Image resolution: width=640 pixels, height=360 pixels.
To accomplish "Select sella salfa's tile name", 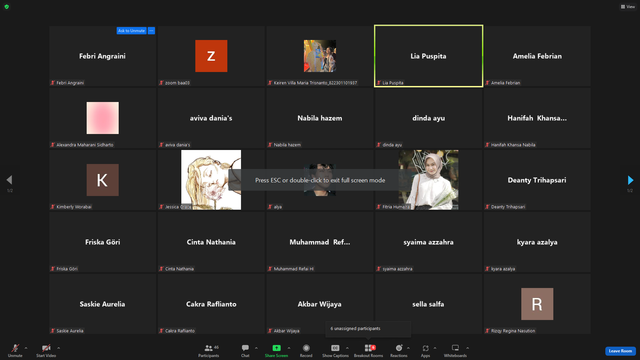I will (429, 304).
